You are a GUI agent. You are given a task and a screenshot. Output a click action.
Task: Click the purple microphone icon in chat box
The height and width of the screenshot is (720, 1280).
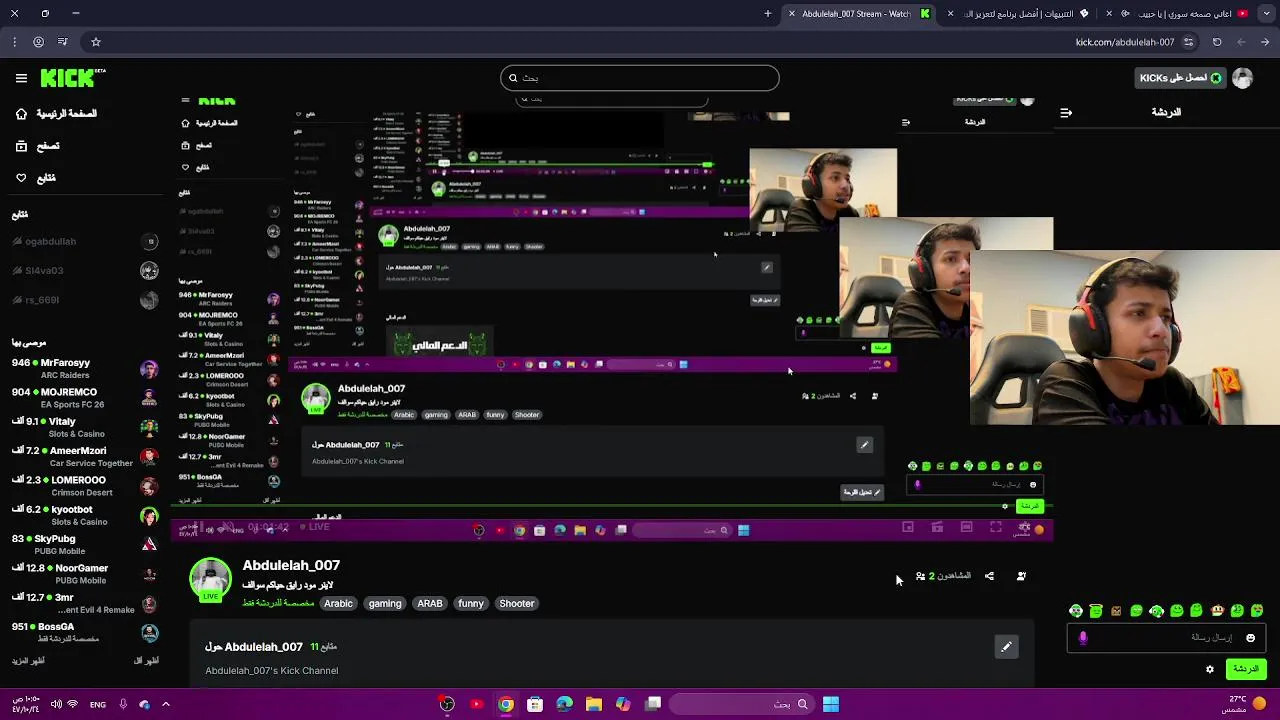pyautogui.click(x=1083, y=638)
